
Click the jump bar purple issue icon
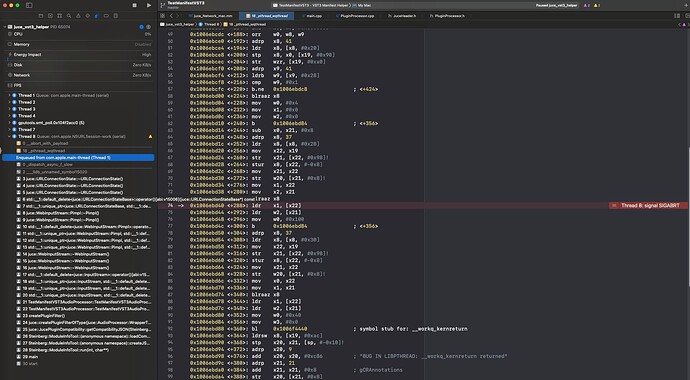click(684, 24)
